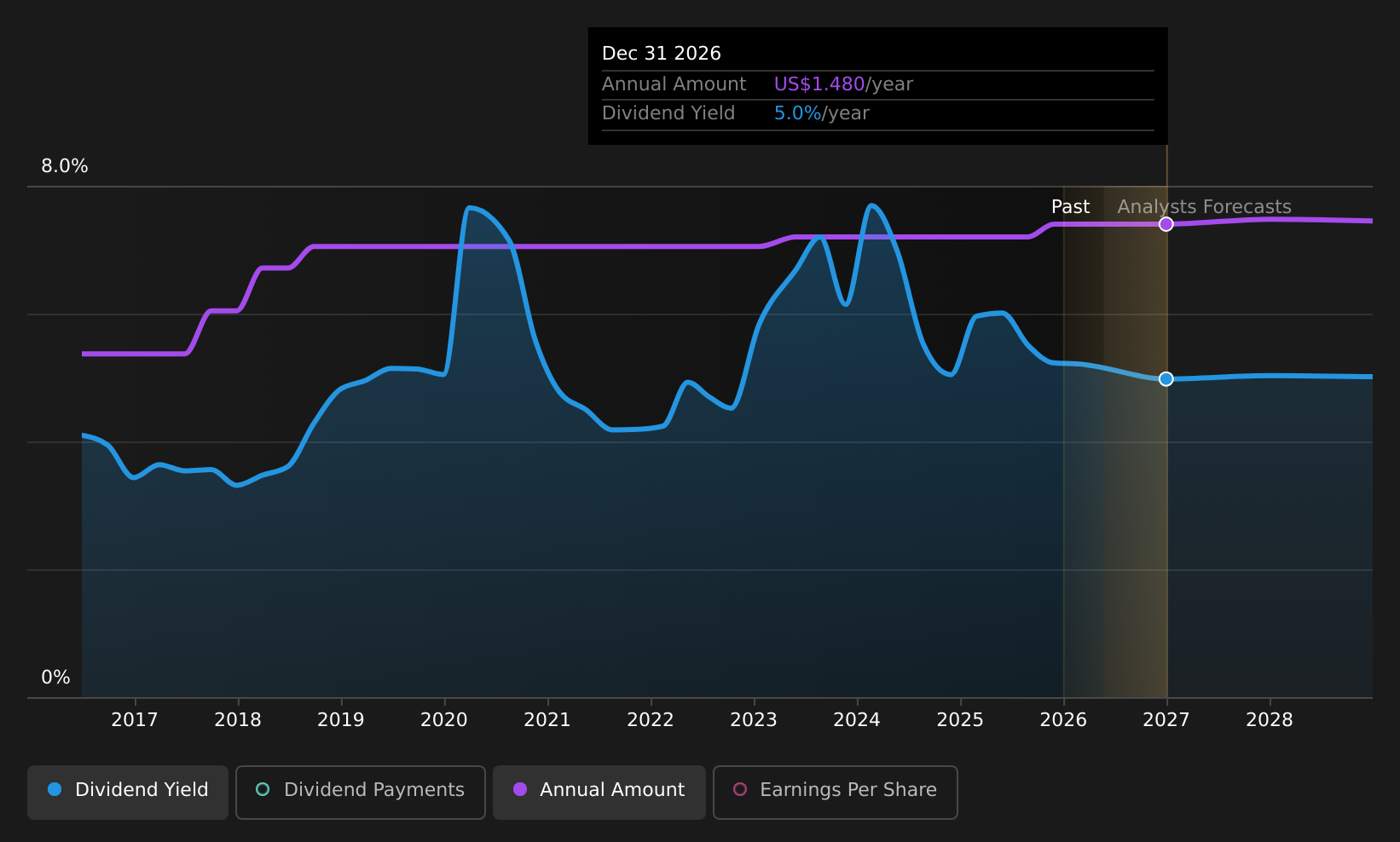Click the 2026 x-axis label
Screen dimensions: 1400x842
[1063, 720]
